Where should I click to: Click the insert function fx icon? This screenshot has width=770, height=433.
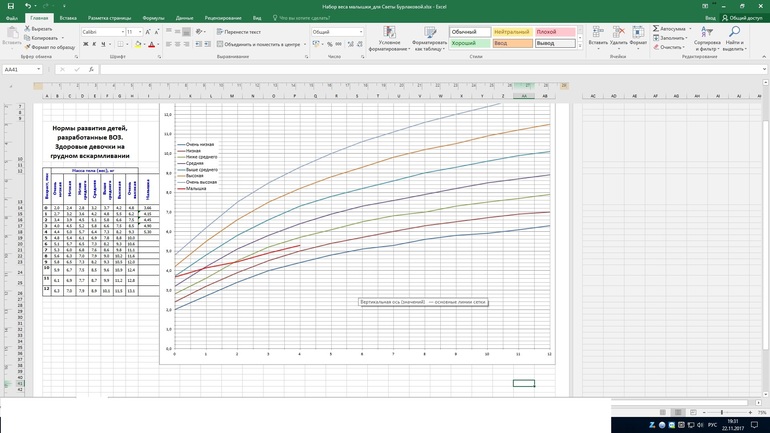(x=91, y=70)
